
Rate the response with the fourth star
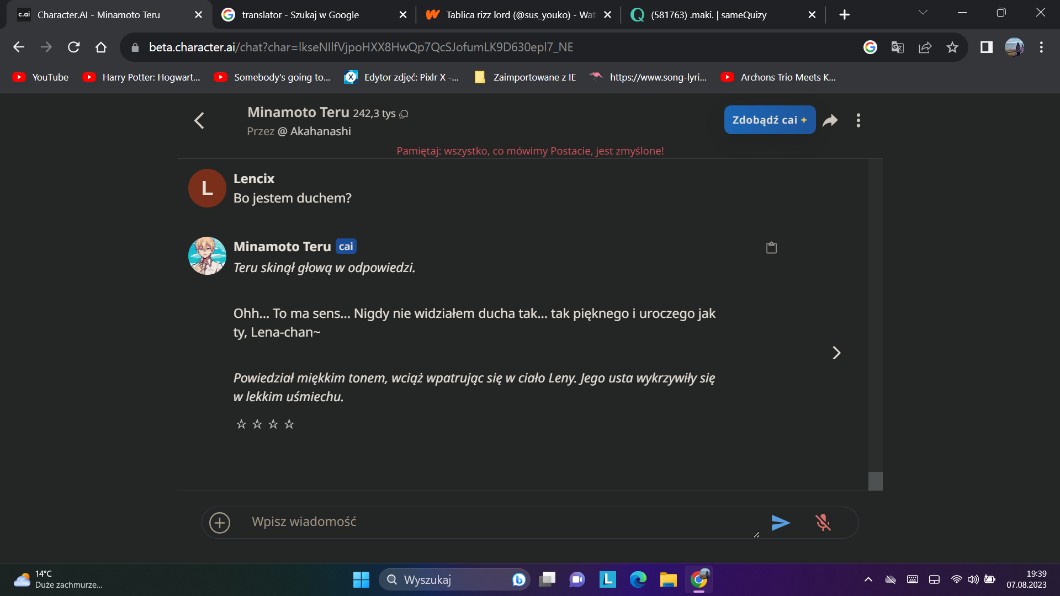[x=289, y=424]
